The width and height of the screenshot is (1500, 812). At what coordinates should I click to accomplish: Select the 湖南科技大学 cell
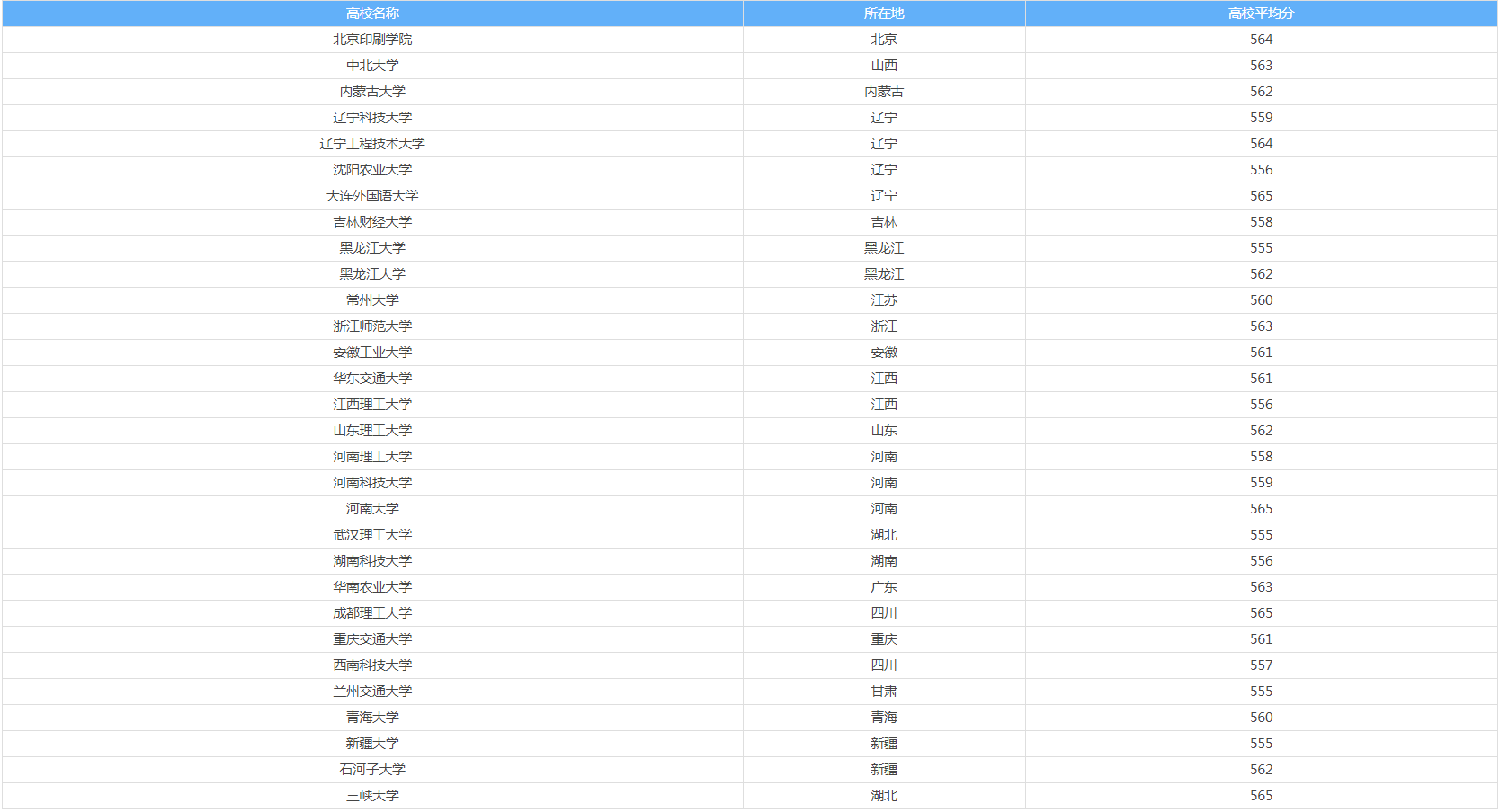(372, 561)
